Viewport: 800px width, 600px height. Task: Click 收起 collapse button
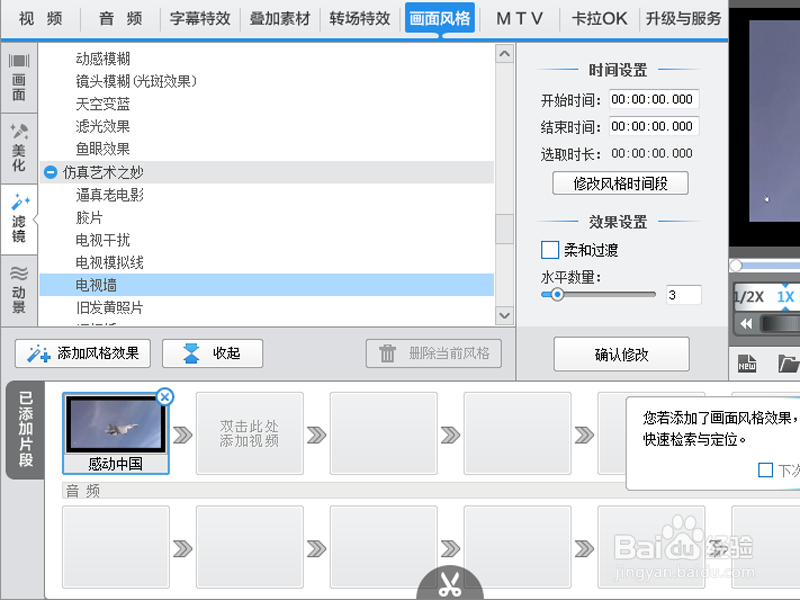212,353
